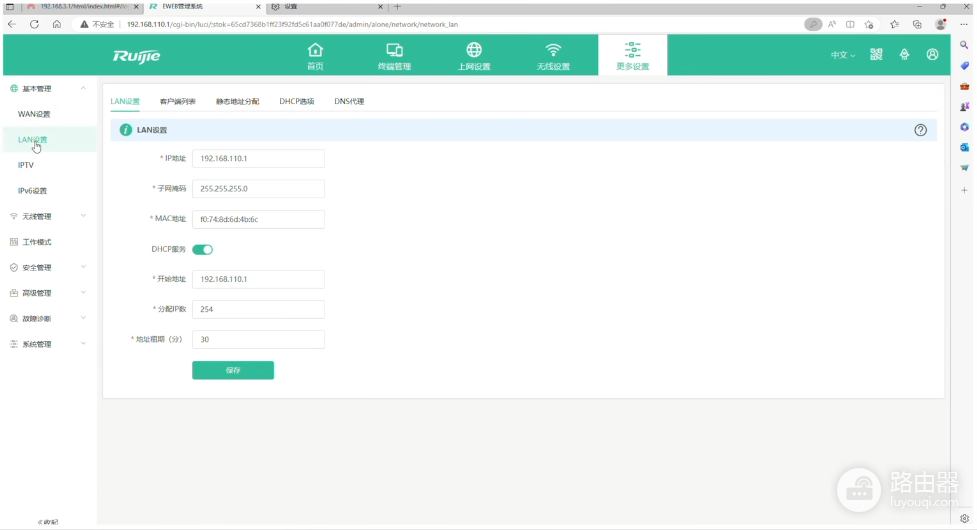Screen dimensions: 977x530
Task: Open the Home (首页) icon
Action: tap(315, 50)
